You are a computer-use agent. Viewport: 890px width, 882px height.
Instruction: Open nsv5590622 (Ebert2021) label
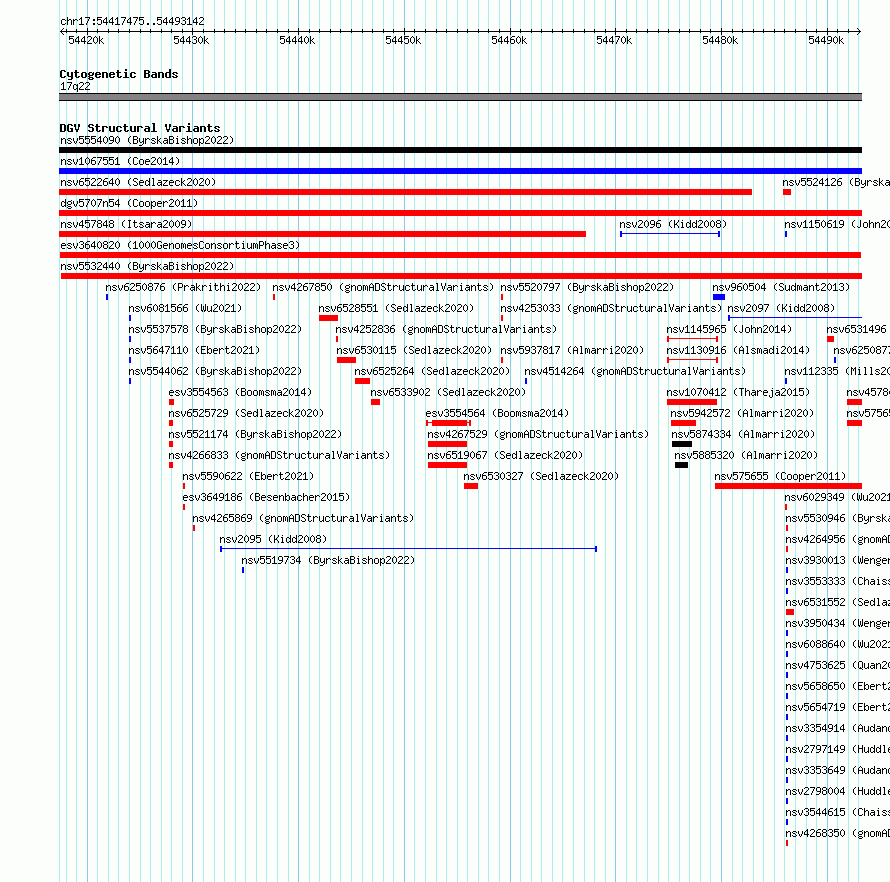click(x=248, y=476)
